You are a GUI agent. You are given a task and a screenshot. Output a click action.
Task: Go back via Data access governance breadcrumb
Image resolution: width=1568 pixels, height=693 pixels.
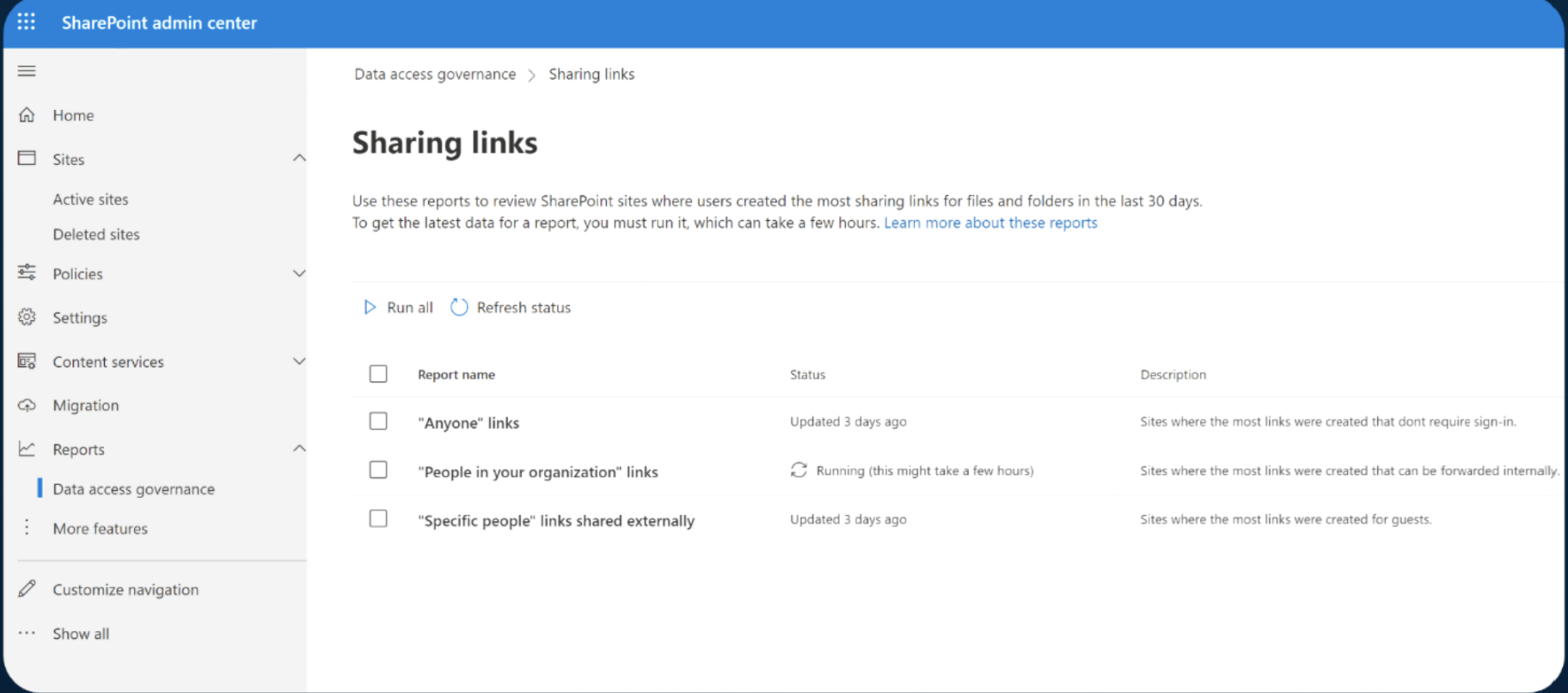(x=435, y=75)
